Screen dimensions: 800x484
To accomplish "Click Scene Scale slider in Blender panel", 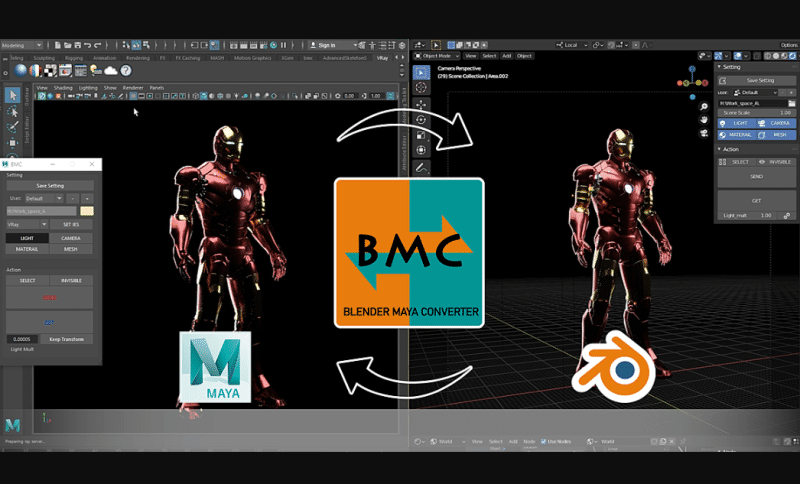I will pyautogui.click(x=757, y=113).
